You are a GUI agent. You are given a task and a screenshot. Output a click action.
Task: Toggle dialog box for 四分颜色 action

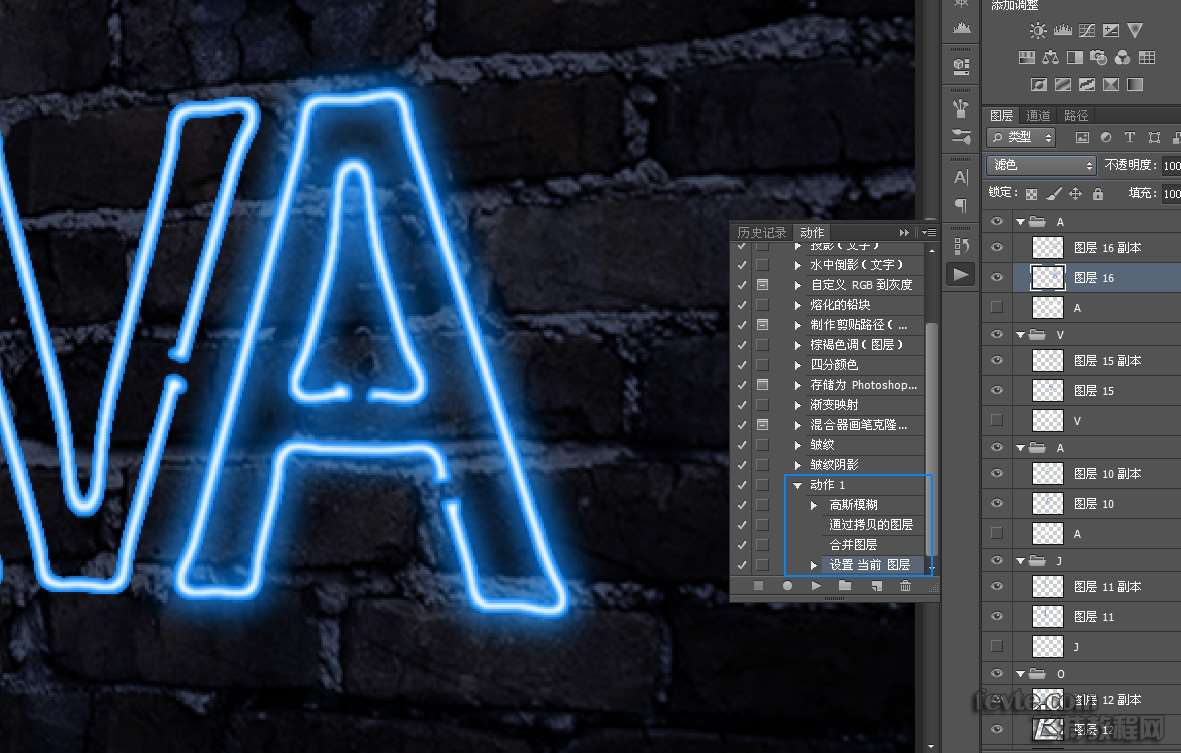click(x=762, y=364)
